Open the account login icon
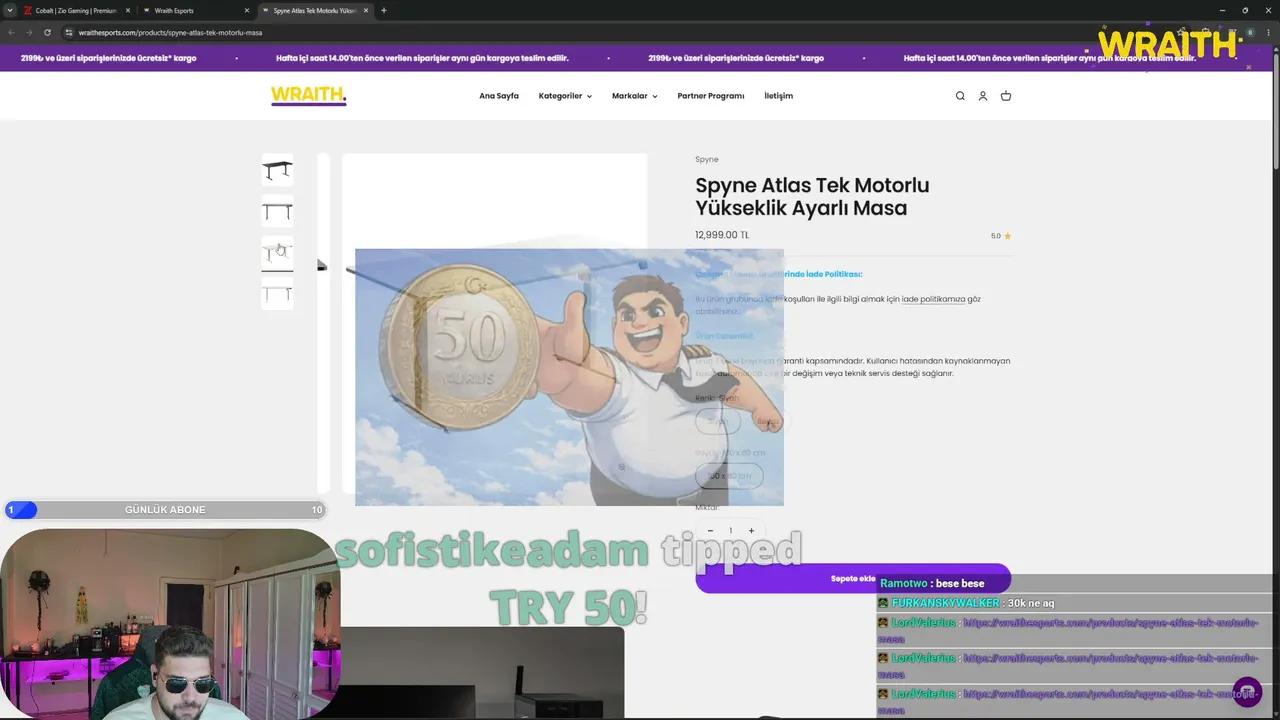This screenshot has width=1280, height=720. 983,96
